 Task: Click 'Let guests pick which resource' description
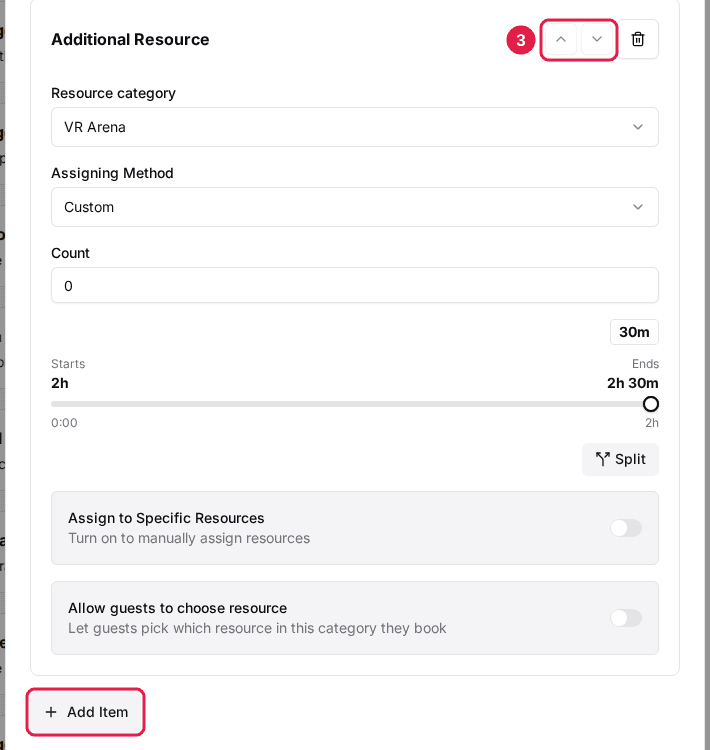pos(257,629)
